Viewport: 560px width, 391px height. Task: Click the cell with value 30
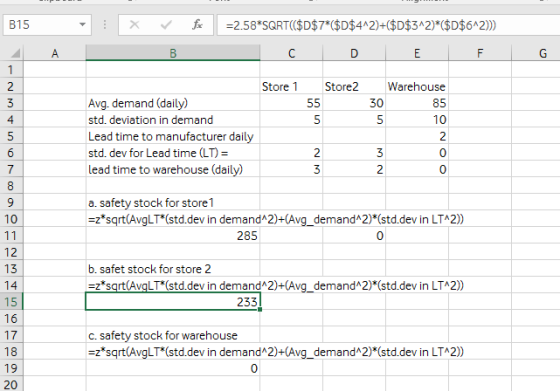tap(354, 103)
